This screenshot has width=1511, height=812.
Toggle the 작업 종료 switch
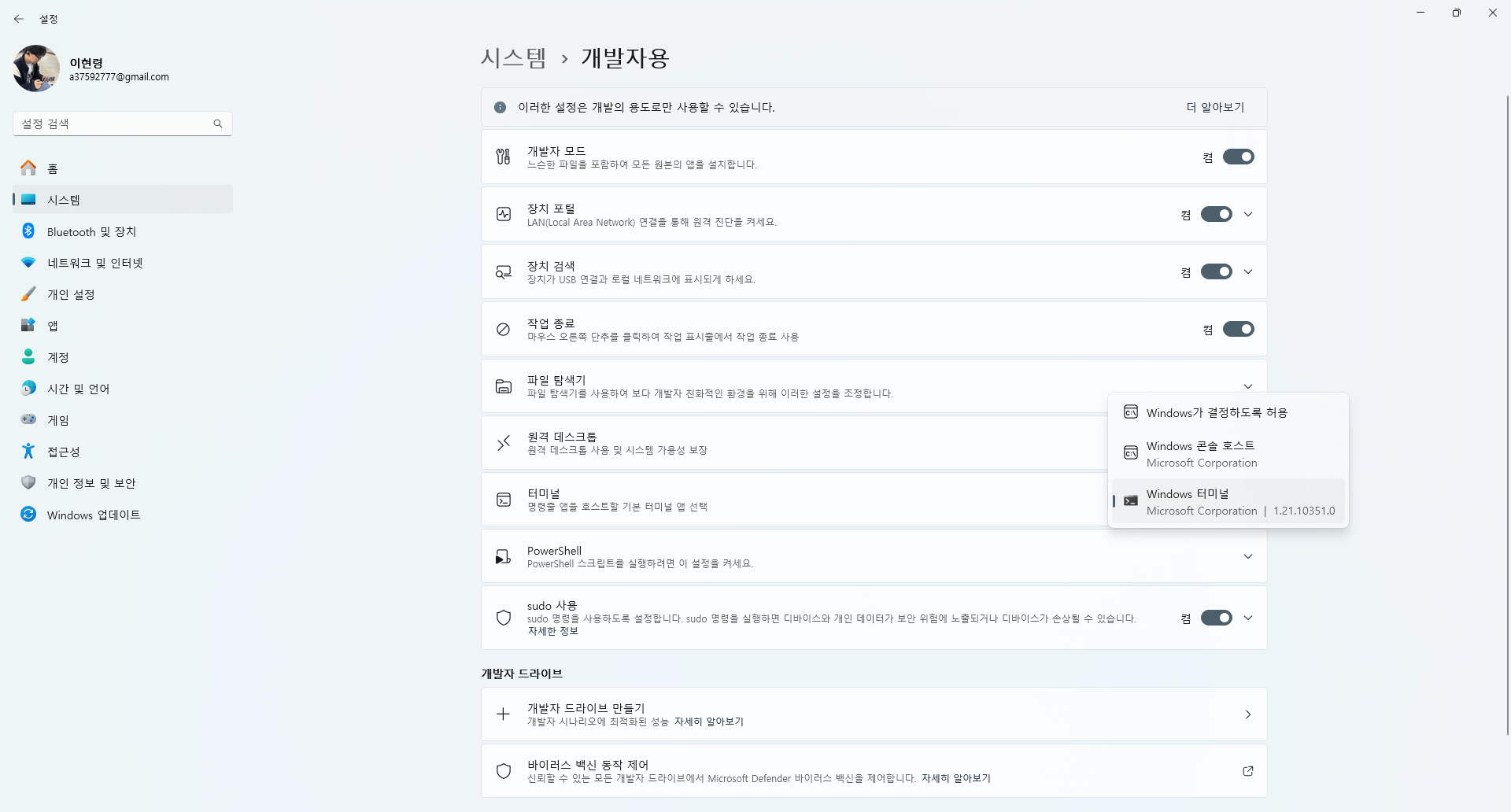point(1238,329)
